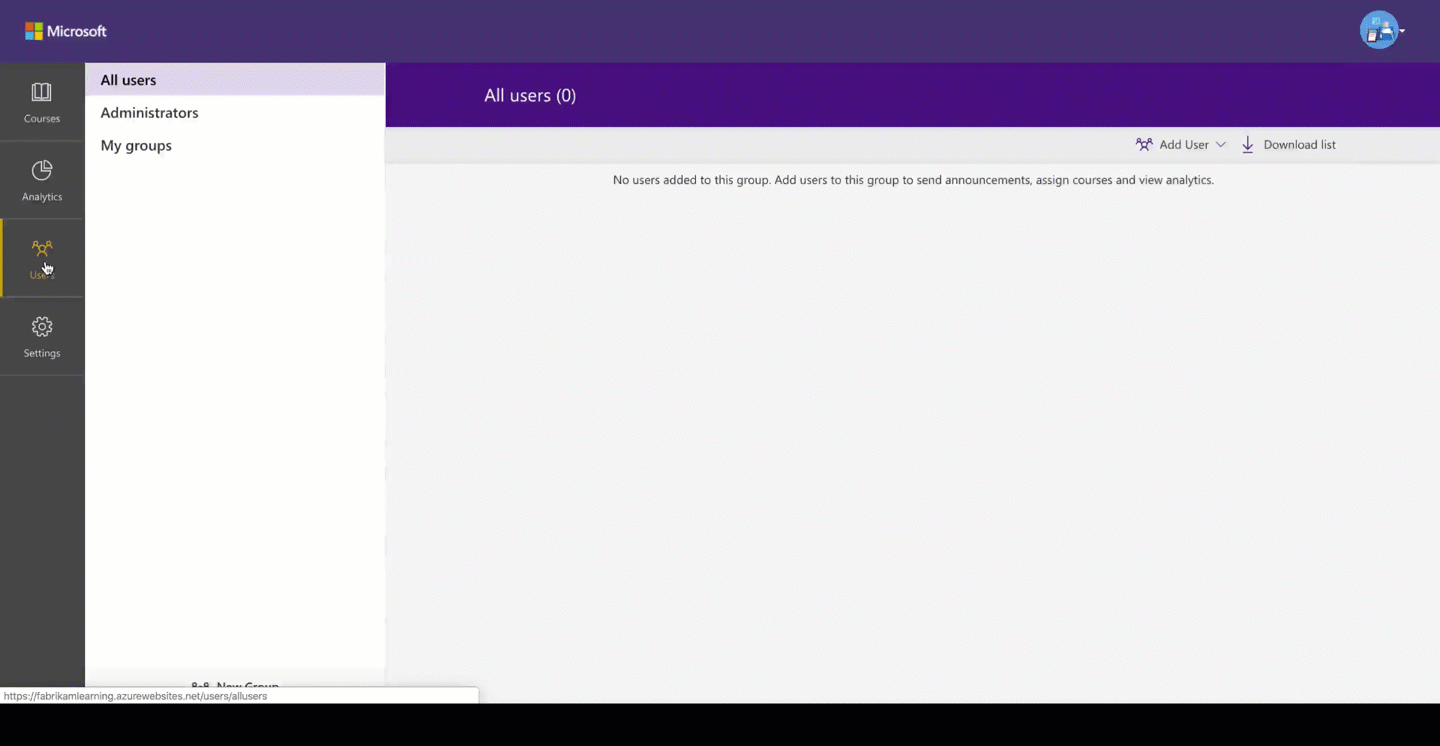Click the status bar URL text

click(x=136, y=696)
